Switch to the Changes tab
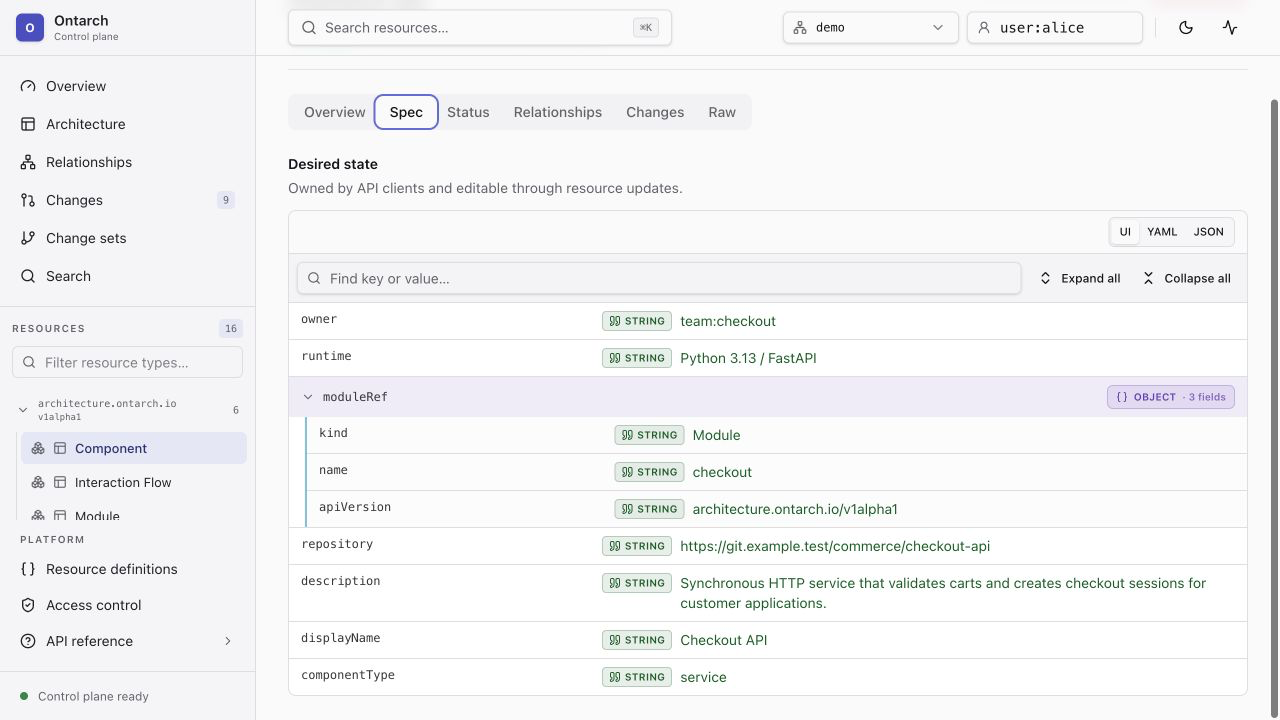The width and height of the screenshot is (1280, 720). pyautogui.click(x=655, y=112)
